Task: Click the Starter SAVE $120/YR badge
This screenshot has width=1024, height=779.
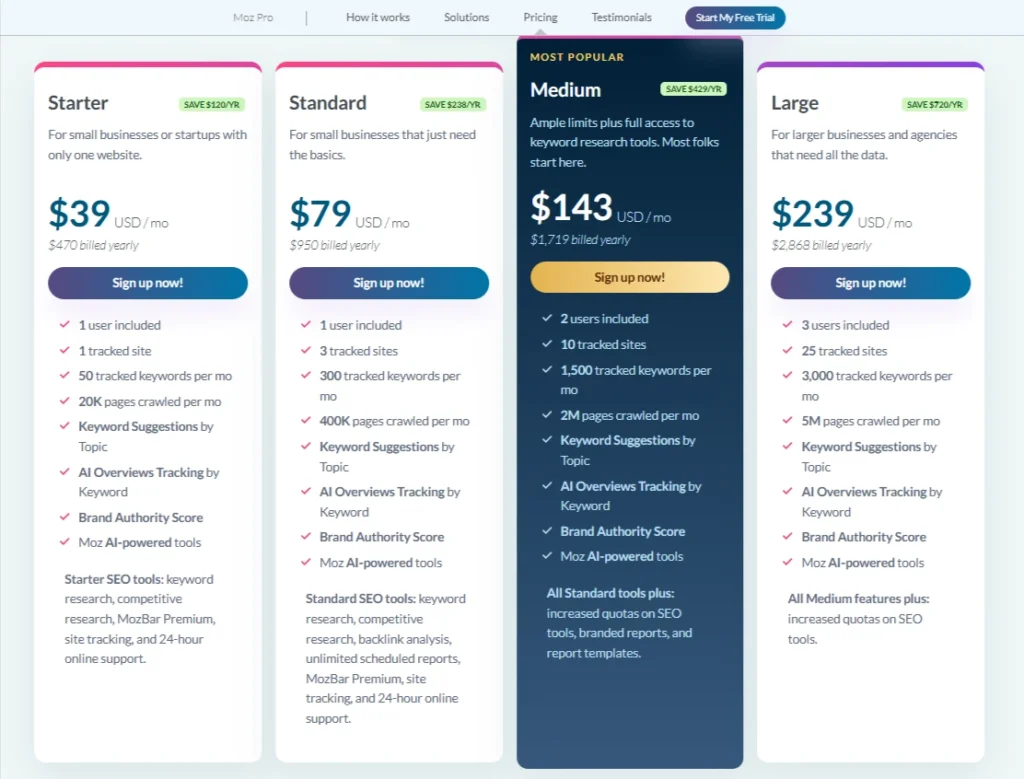Action: (x=212, y=104)
